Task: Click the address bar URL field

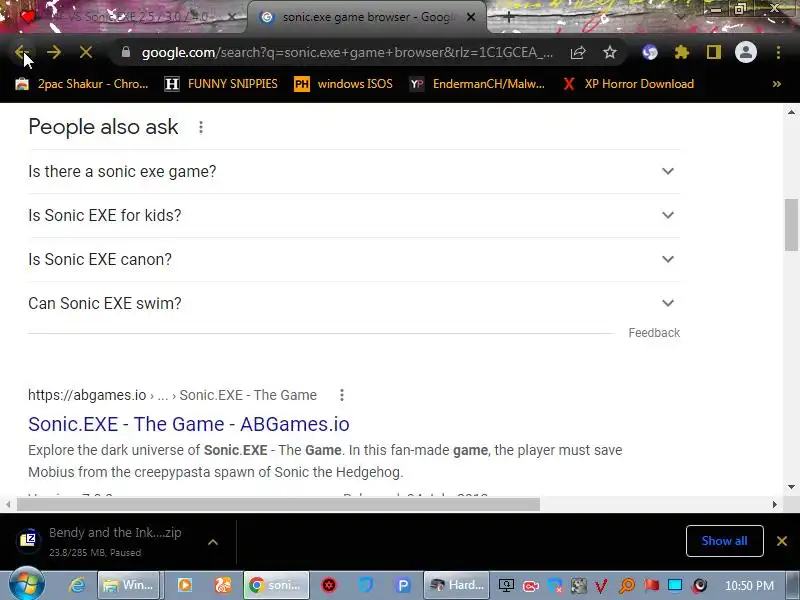Action: coord(347,52)
